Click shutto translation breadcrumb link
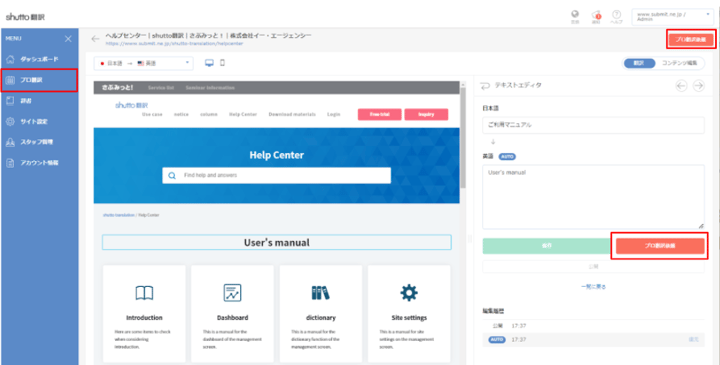This screenshot has width=720, height=365. pyautogui.click(x=119, y=215)
